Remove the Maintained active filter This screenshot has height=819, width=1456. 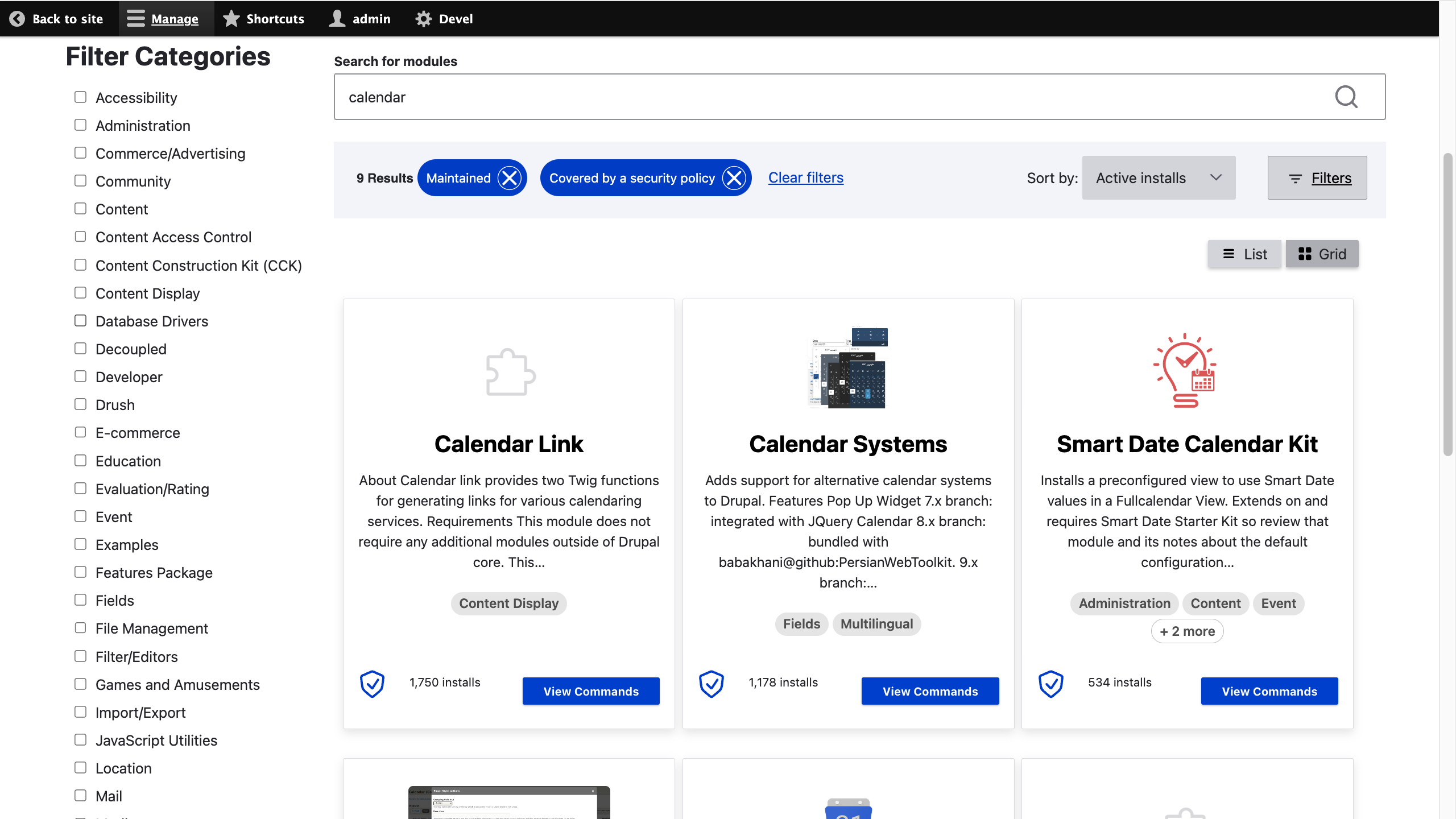509,178
